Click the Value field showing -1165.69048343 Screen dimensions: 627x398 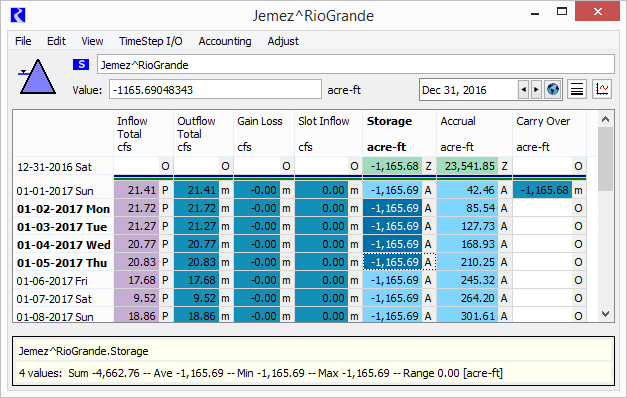[215, 89]
